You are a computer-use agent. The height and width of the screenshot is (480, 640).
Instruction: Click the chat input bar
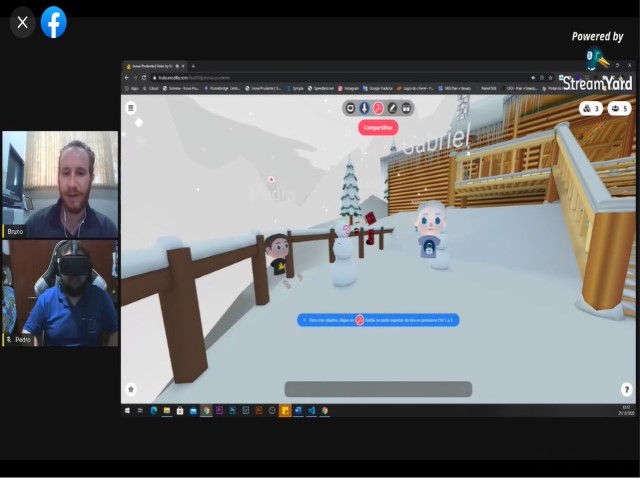(x=378, y=389)
